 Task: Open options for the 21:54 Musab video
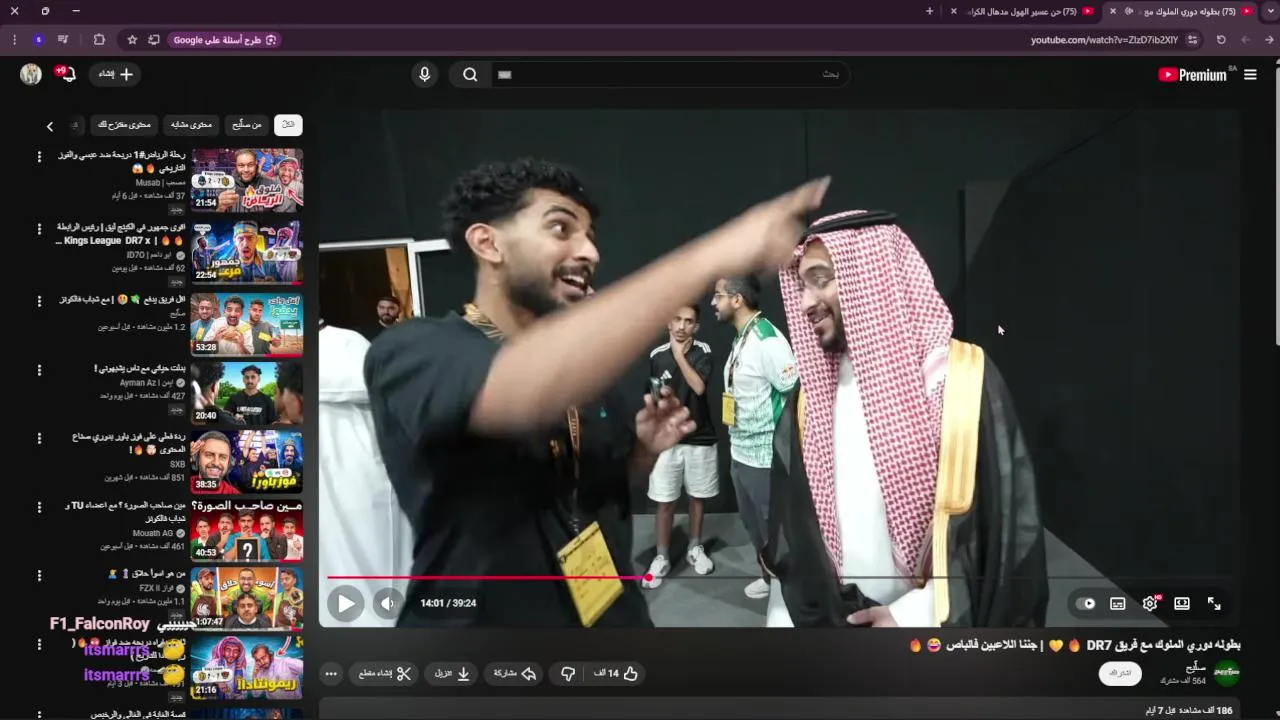point(39,157)
